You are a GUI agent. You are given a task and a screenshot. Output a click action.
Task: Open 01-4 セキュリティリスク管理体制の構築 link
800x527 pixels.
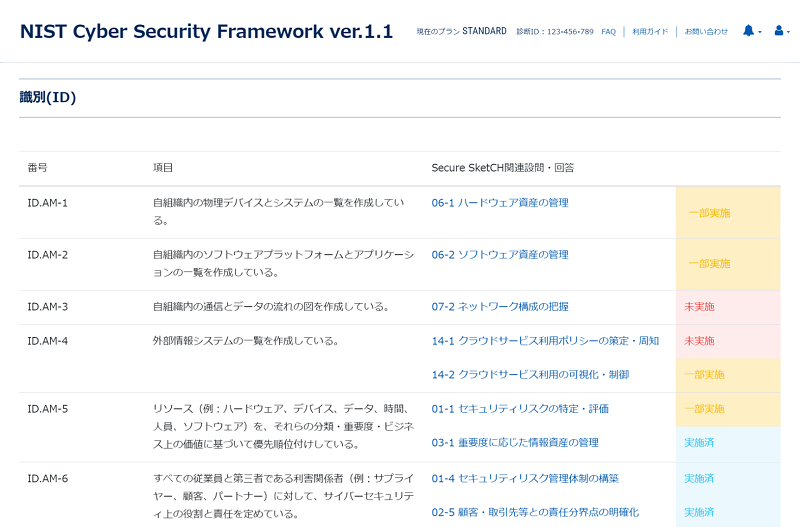(x=525, y=479)
